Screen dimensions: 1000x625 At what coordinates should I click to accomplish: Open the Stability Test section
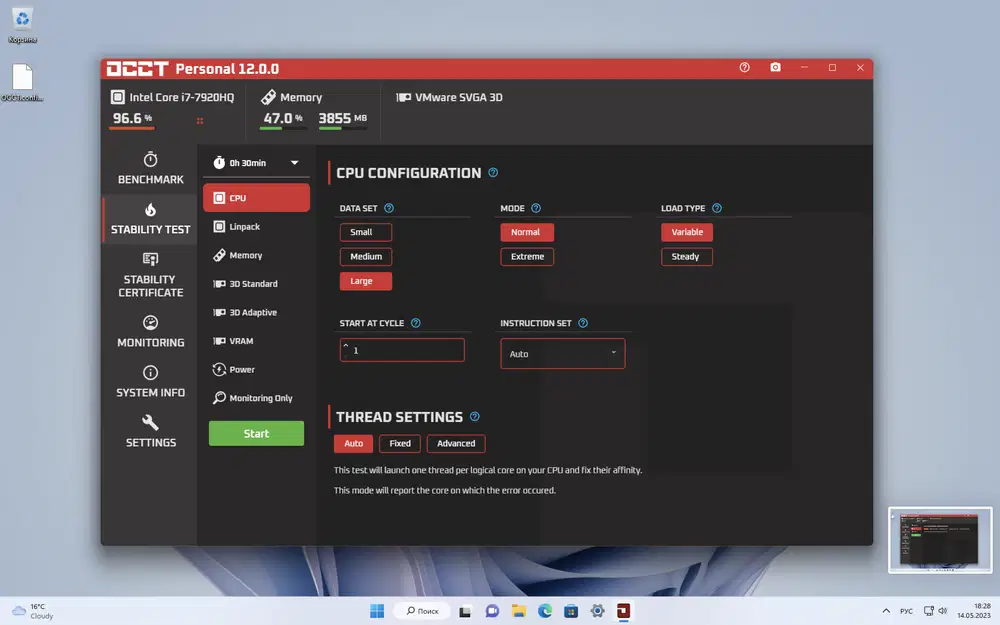tap(151, 219)
